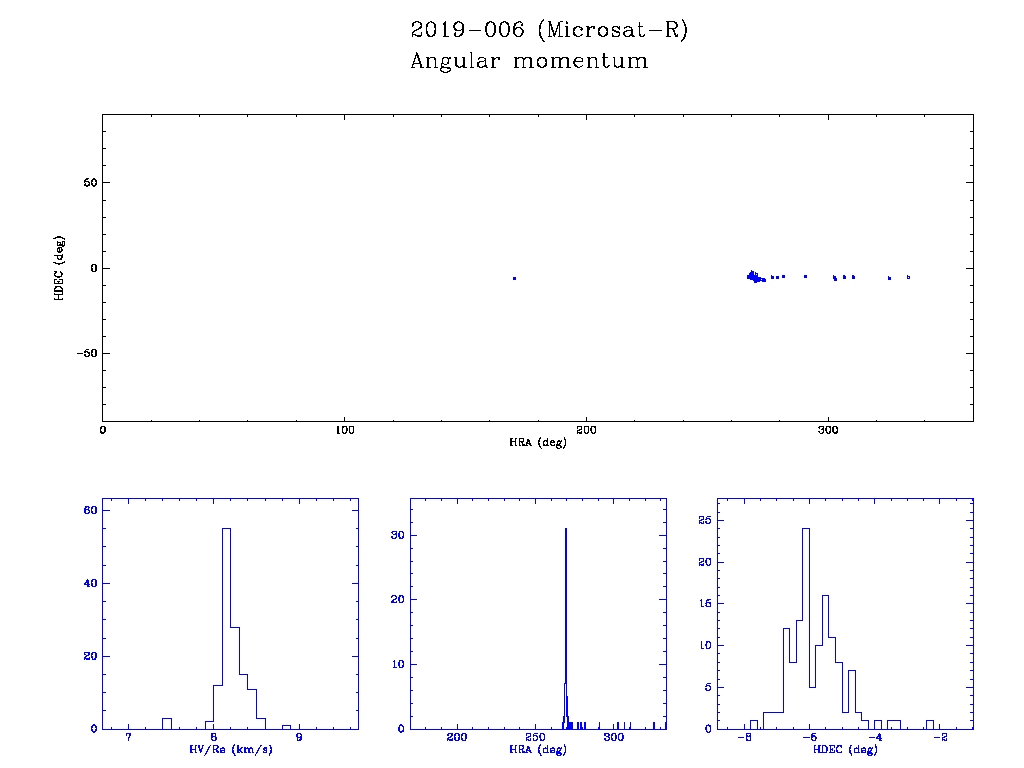Click the vertical HDEC (deg) label of scatter plot
This screenshot has height=768, width=1024.
[x=59, y=267]
